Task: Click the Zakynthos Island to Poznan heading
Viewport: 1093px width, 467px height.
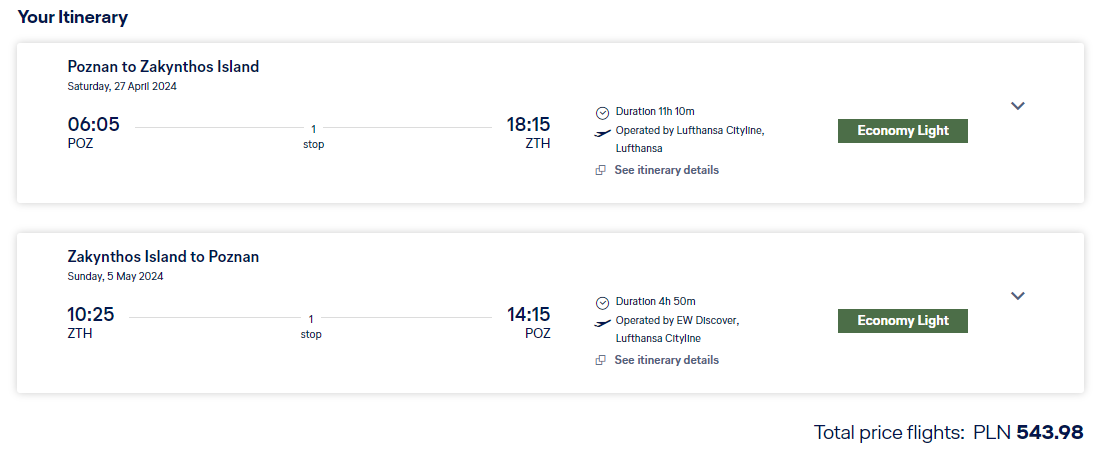Action: click(x=163, y=257)
